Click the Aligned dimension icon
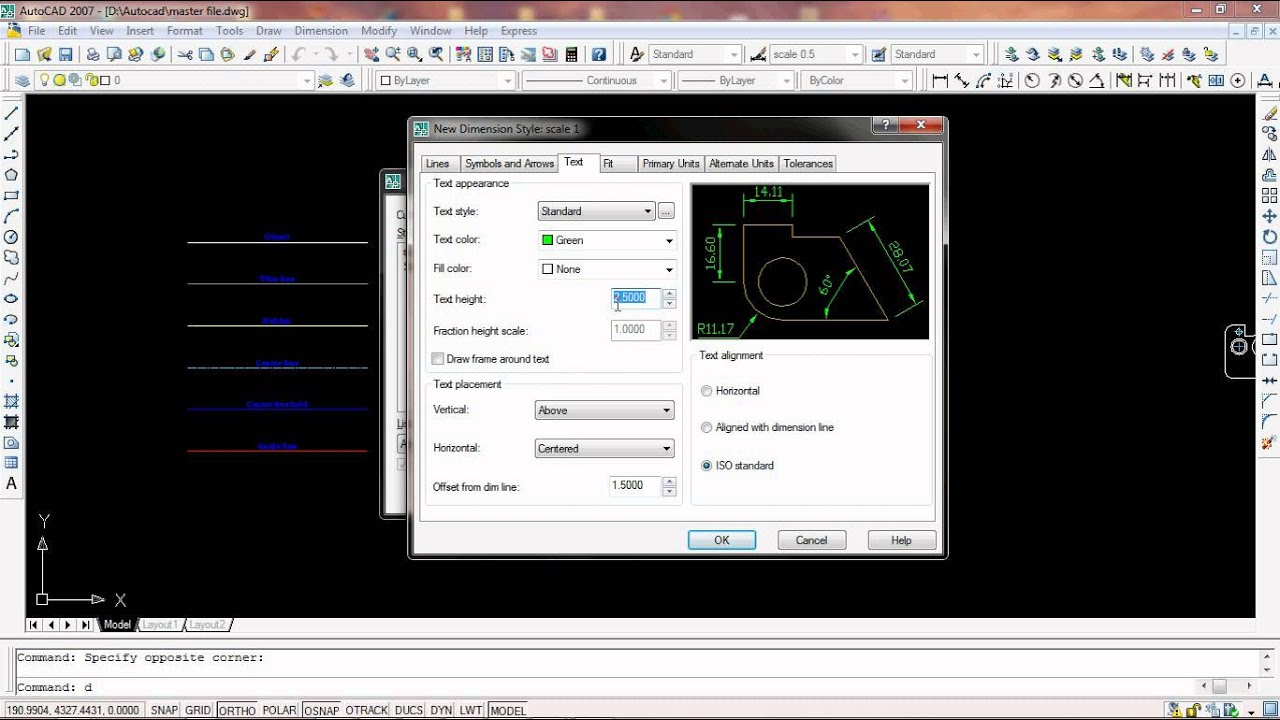Viewport: 1280px width, 720px height. point(962,81)
